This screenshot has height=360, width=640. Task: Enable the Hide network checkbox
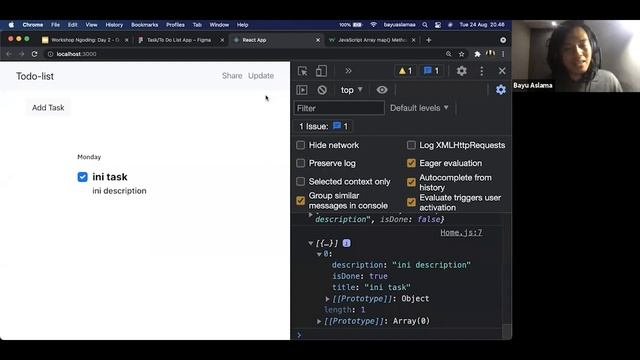[x=300, y=145]
